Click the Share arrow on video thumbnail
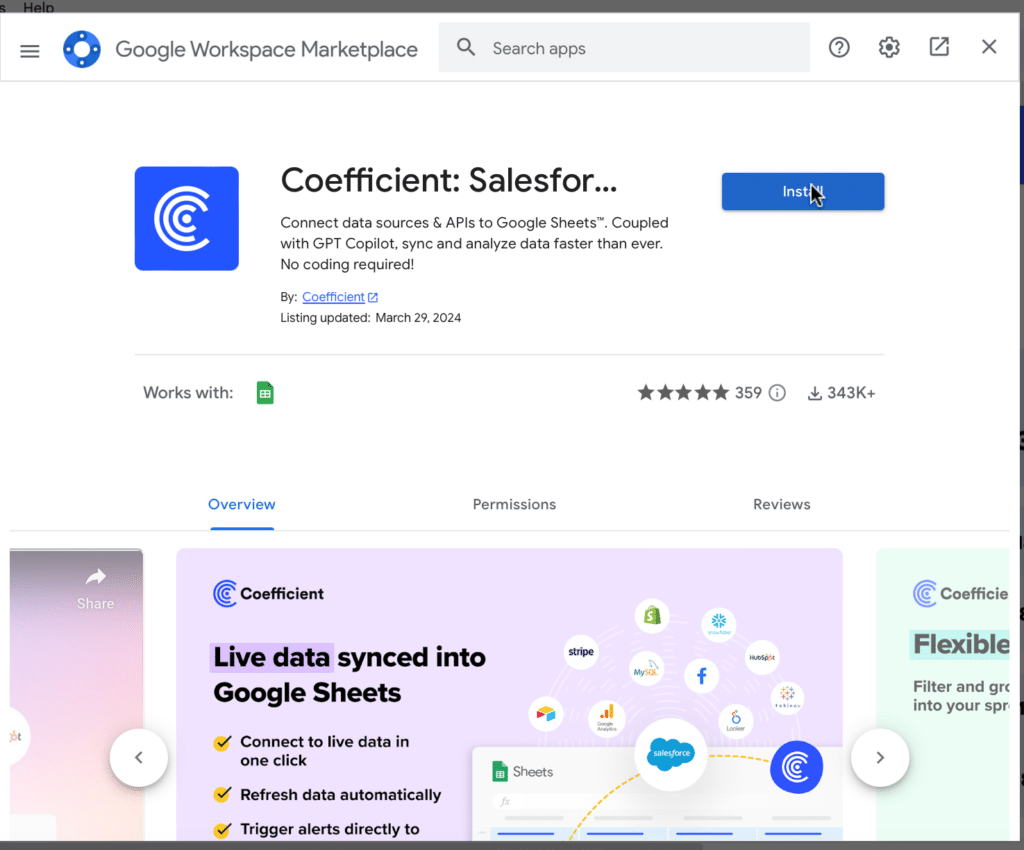This screenshot has width=1024, height=850. point(96,585)
